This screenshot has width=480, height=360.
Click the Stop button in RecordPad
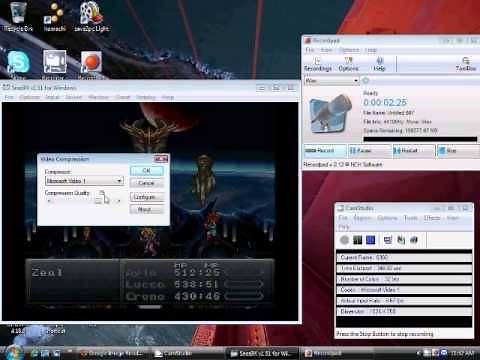[458, 151]
